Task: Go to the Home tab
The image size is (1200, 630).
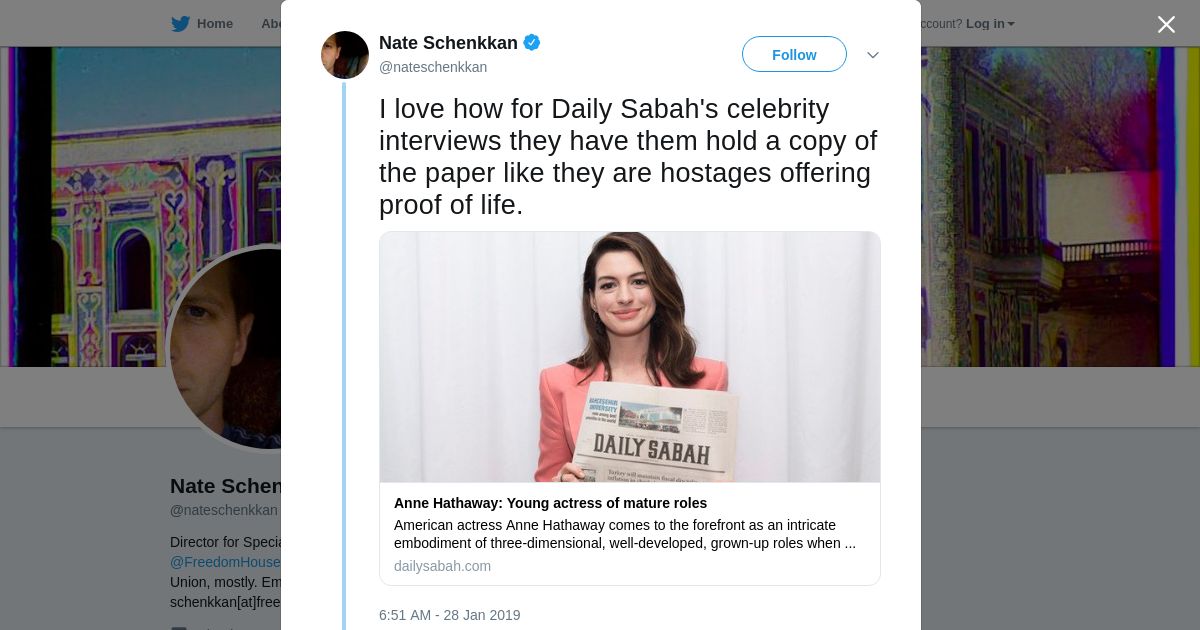Action: pos(214,24)
